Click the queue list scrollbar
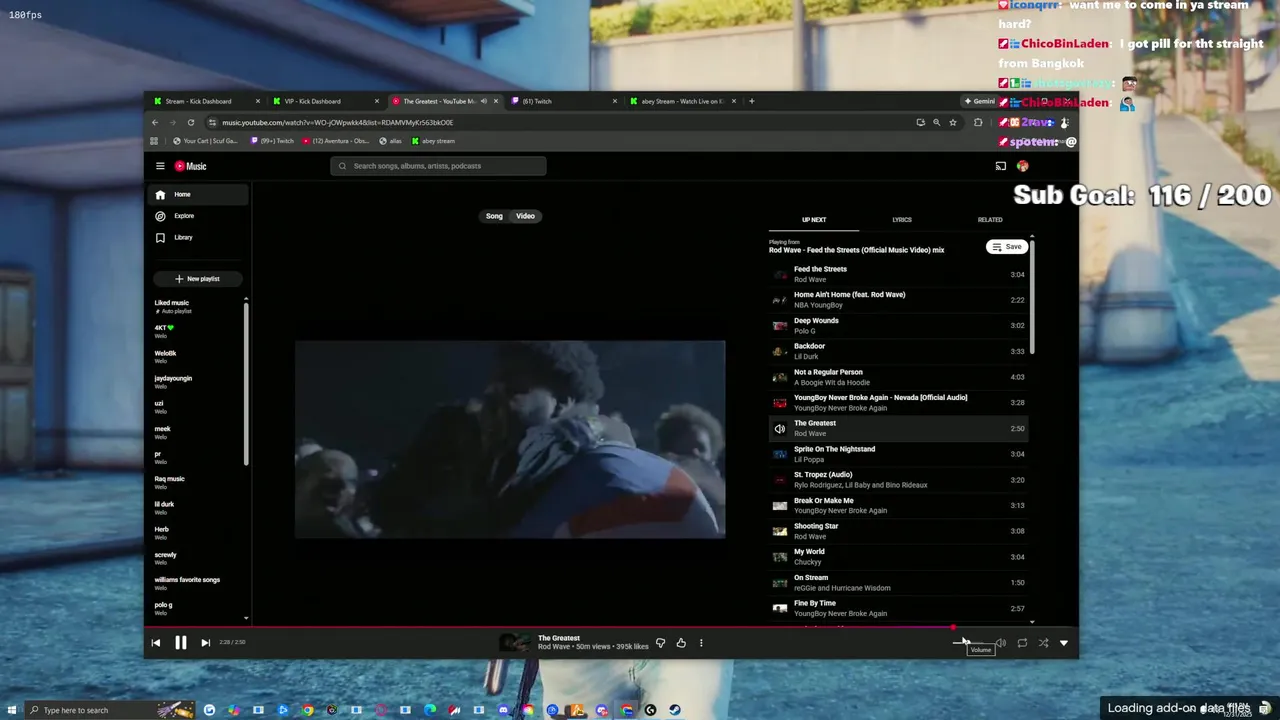 pyautogui.click(x=1032, y=295)
